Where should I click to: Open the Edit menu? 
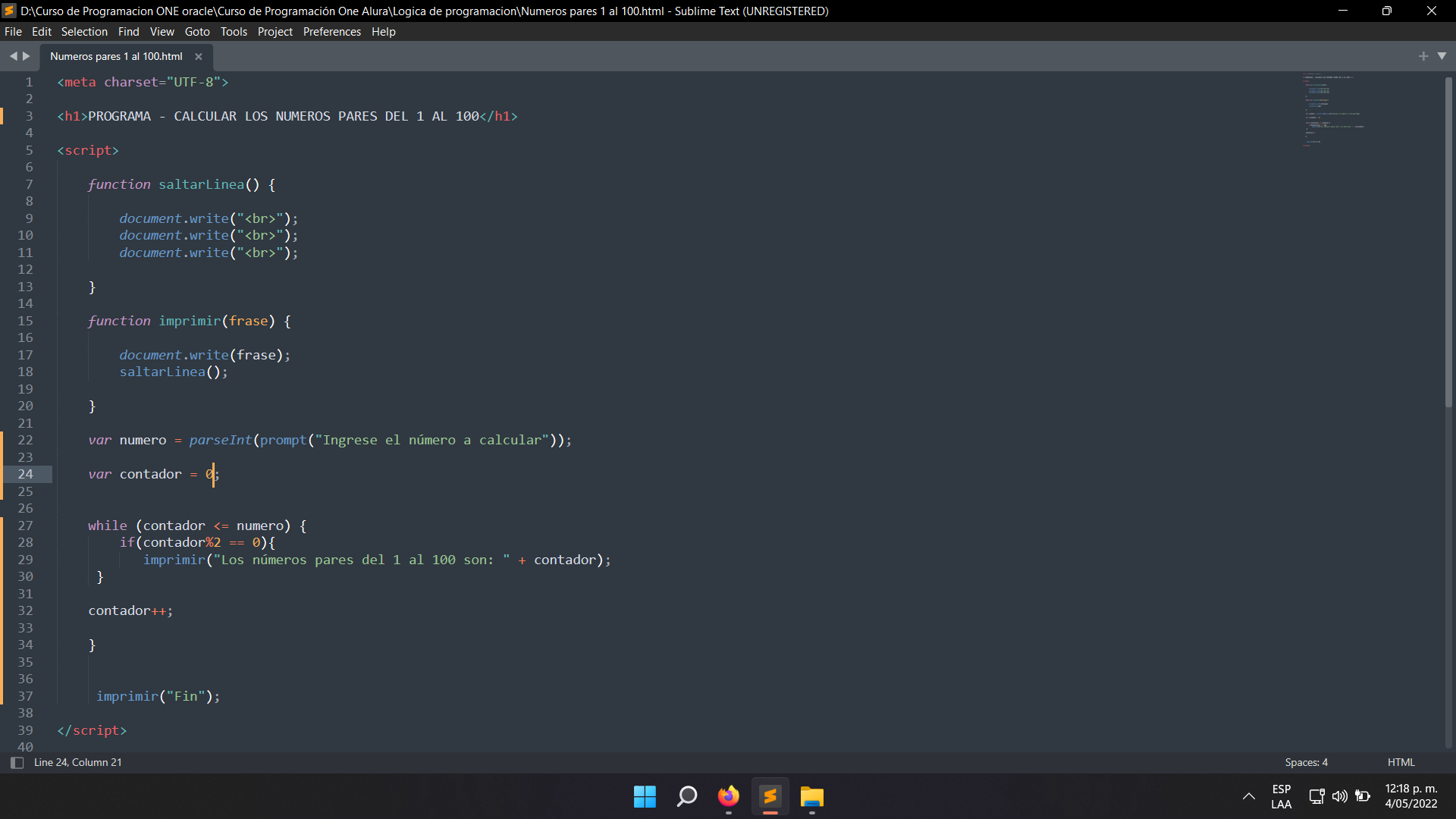pyautogui.click(x=42, y=32)
